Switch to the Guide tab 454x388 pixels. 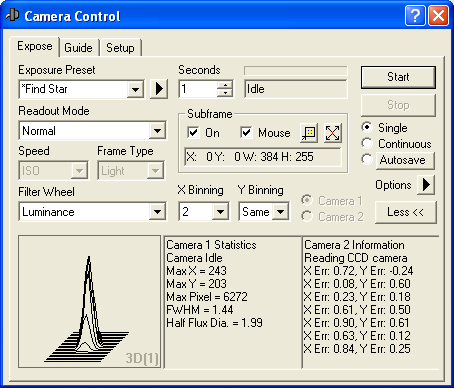point(78,48)
